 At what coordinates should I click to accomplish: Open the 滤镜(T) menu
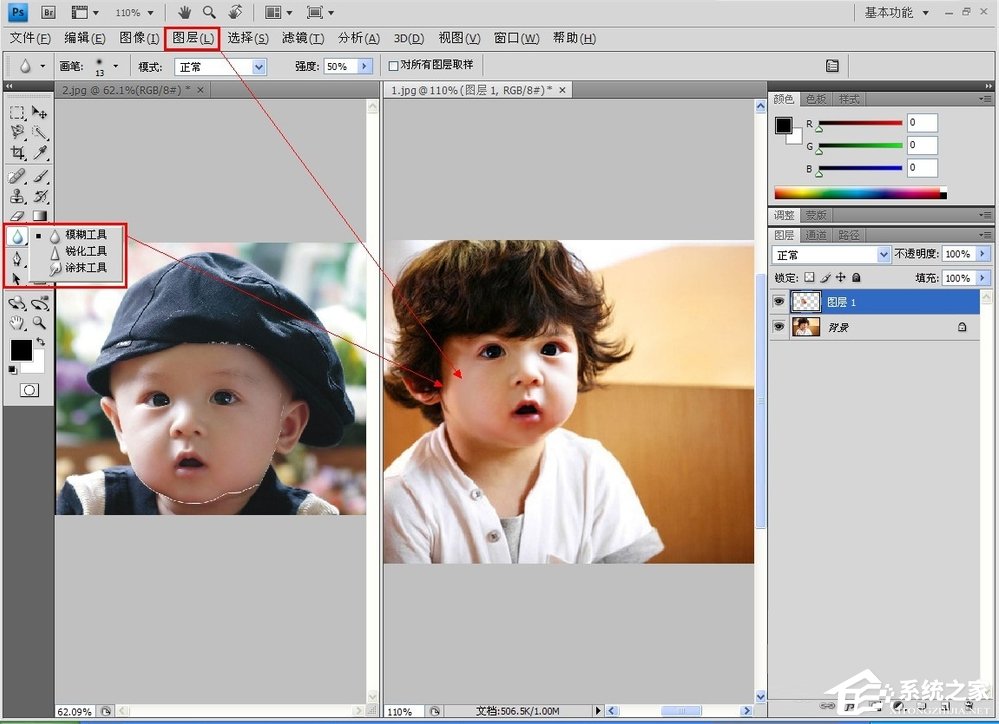pyautogui.click(x=303, y=38)
